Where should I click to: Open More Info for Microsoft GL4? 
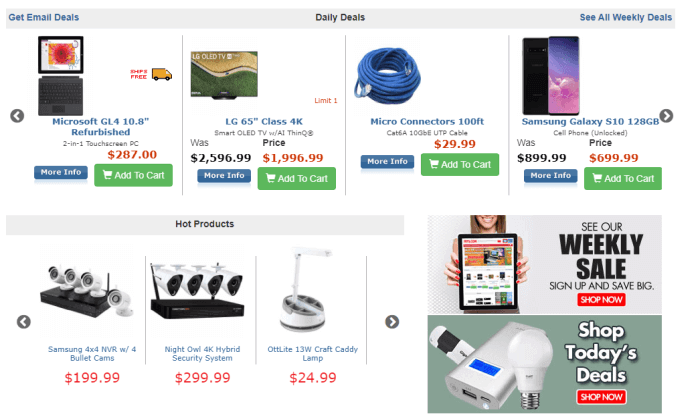pyautogui.click(x=61, y=172)
